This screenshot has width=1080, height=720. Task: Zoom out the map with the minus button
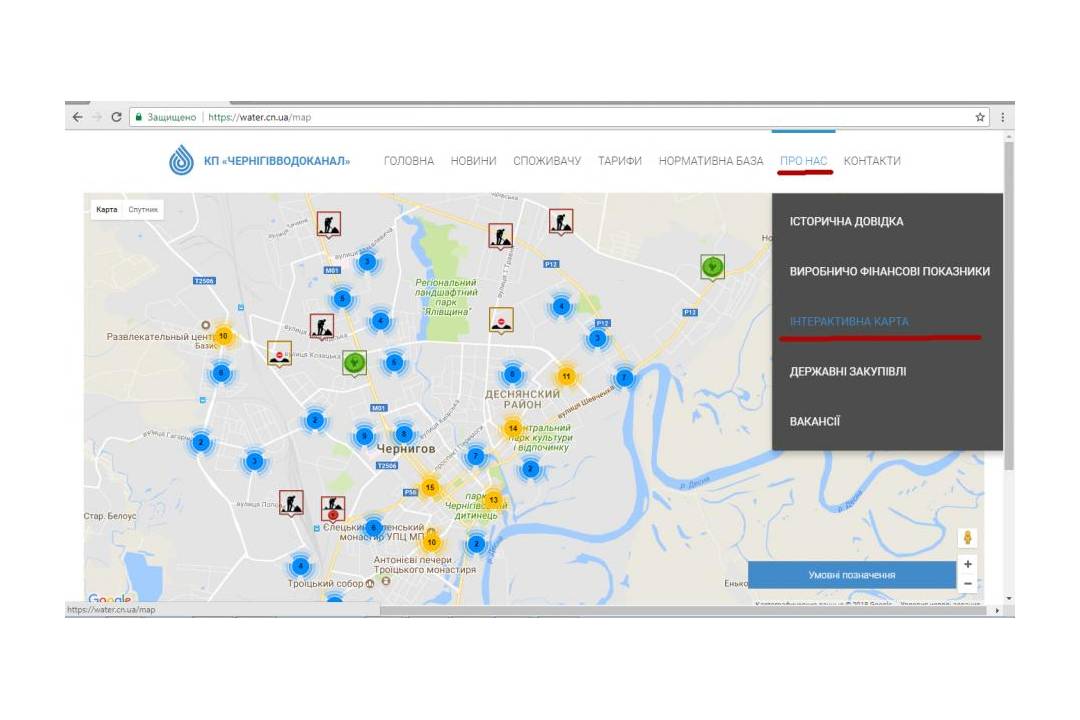pyautogui.click(x=968, y=584)
